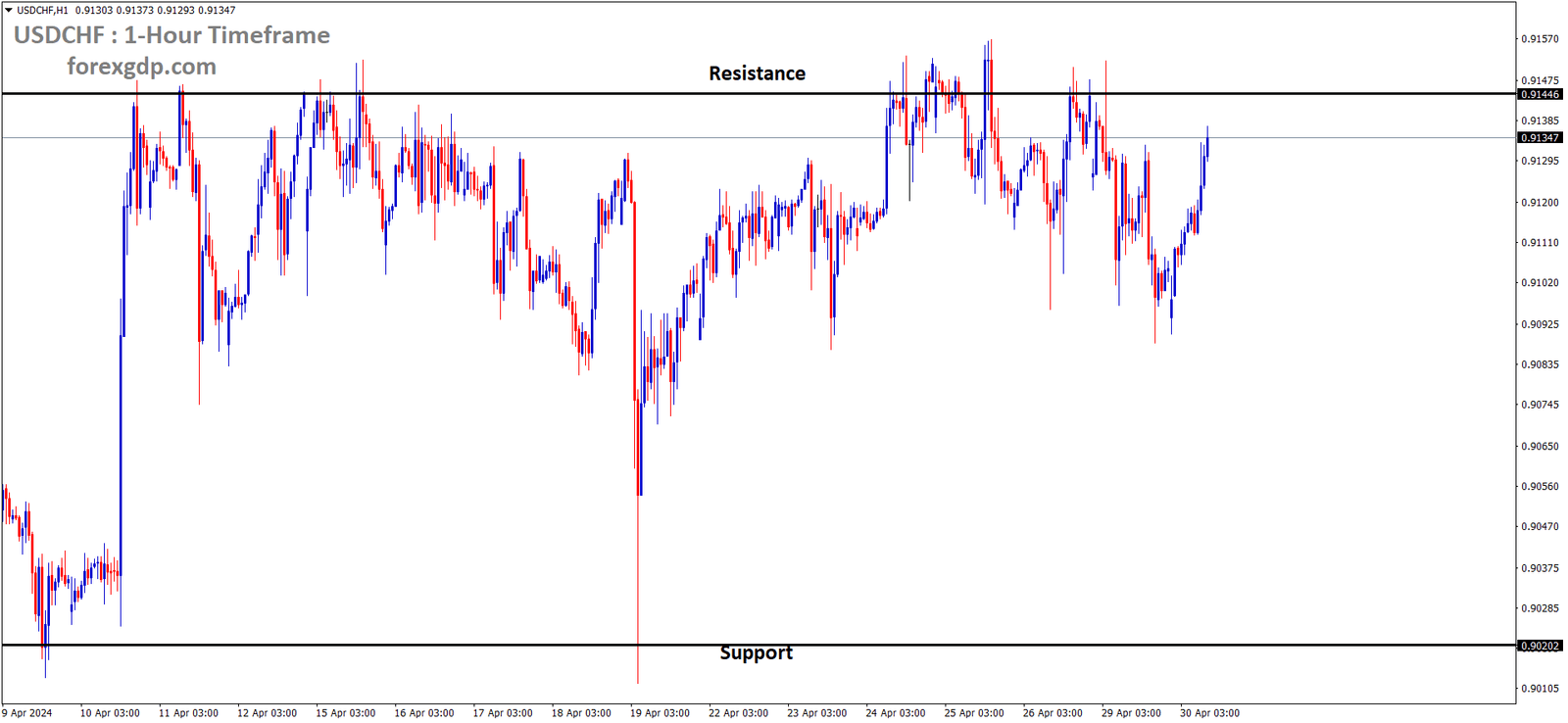Click the 0.91347 current price tag

point(1540,138)
